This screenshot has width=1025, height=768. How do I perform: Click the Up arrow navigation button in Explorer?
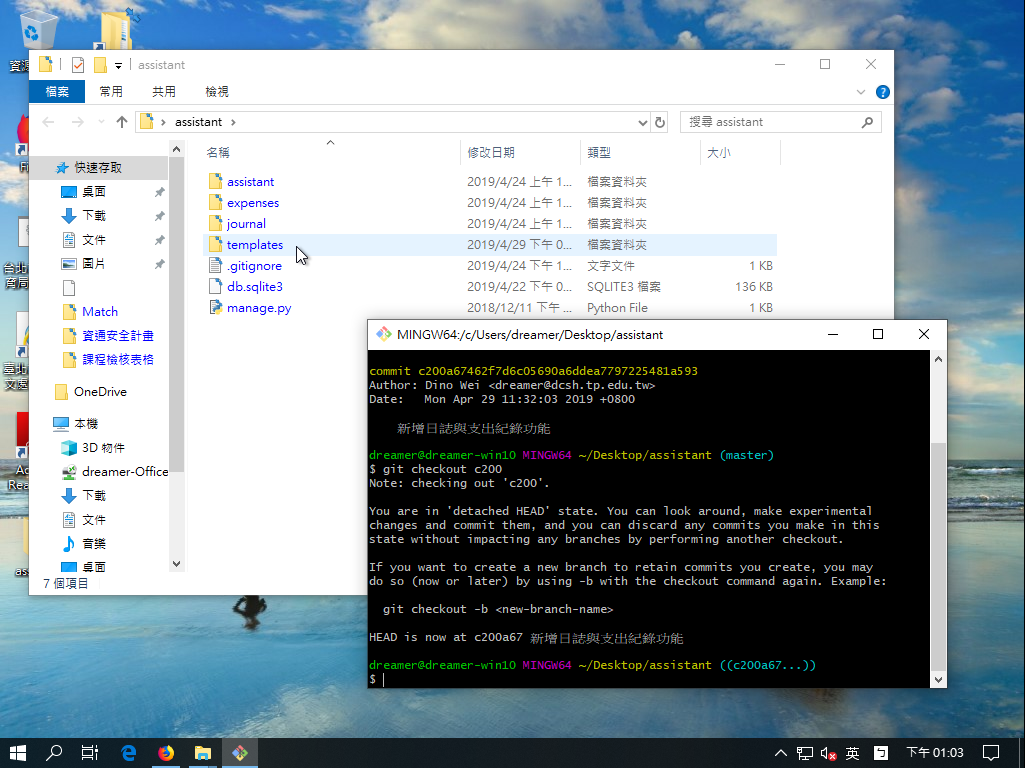pos(122,122)
